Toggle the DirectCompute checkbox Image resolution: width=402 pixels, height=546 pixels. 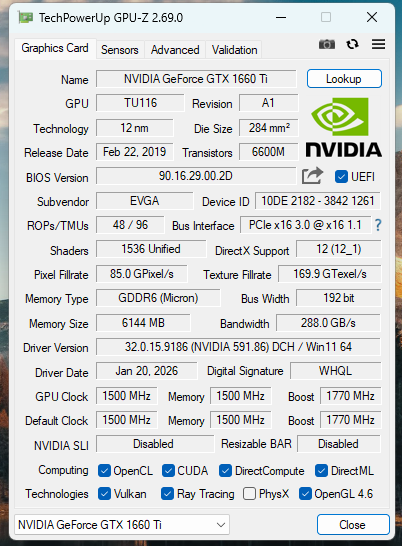click(x=225, y=471)
